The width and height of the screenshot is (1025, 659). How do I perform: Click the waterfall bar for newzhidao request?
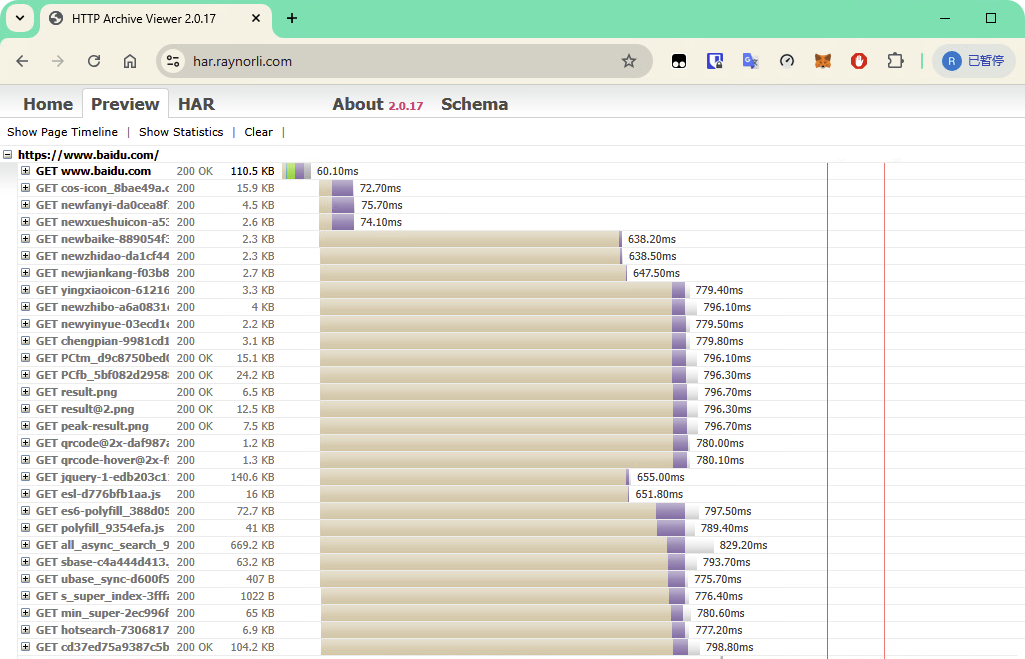click(471, 256)
